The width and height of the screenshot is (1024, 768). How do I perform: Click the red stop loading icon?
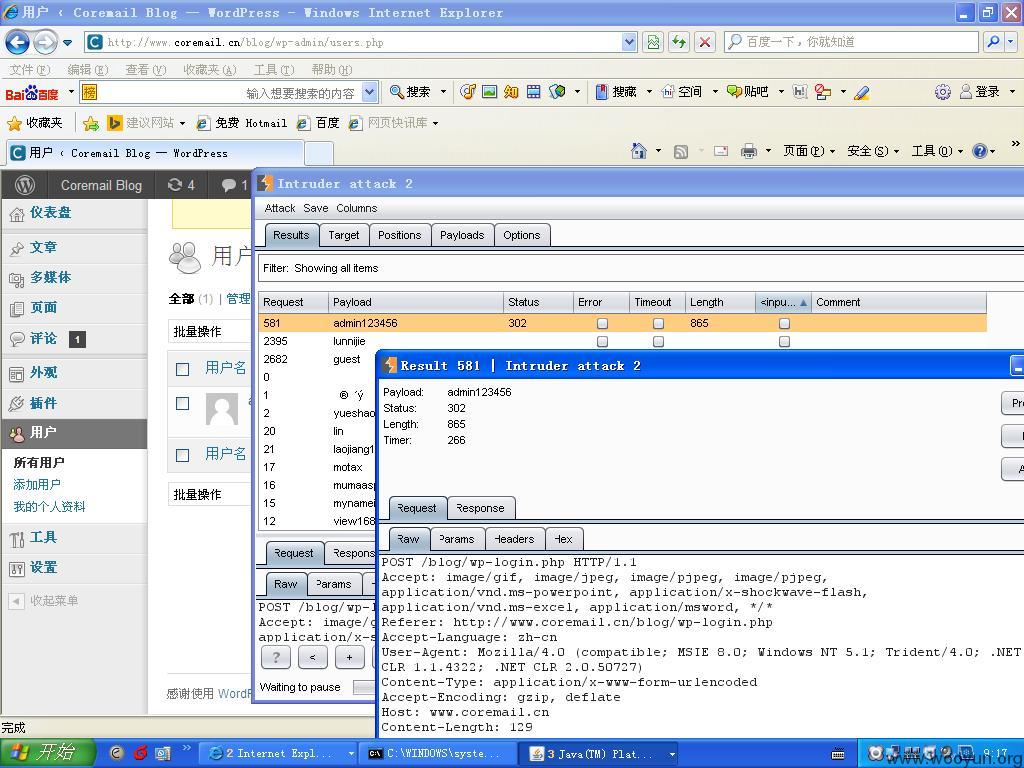[705, 42]
